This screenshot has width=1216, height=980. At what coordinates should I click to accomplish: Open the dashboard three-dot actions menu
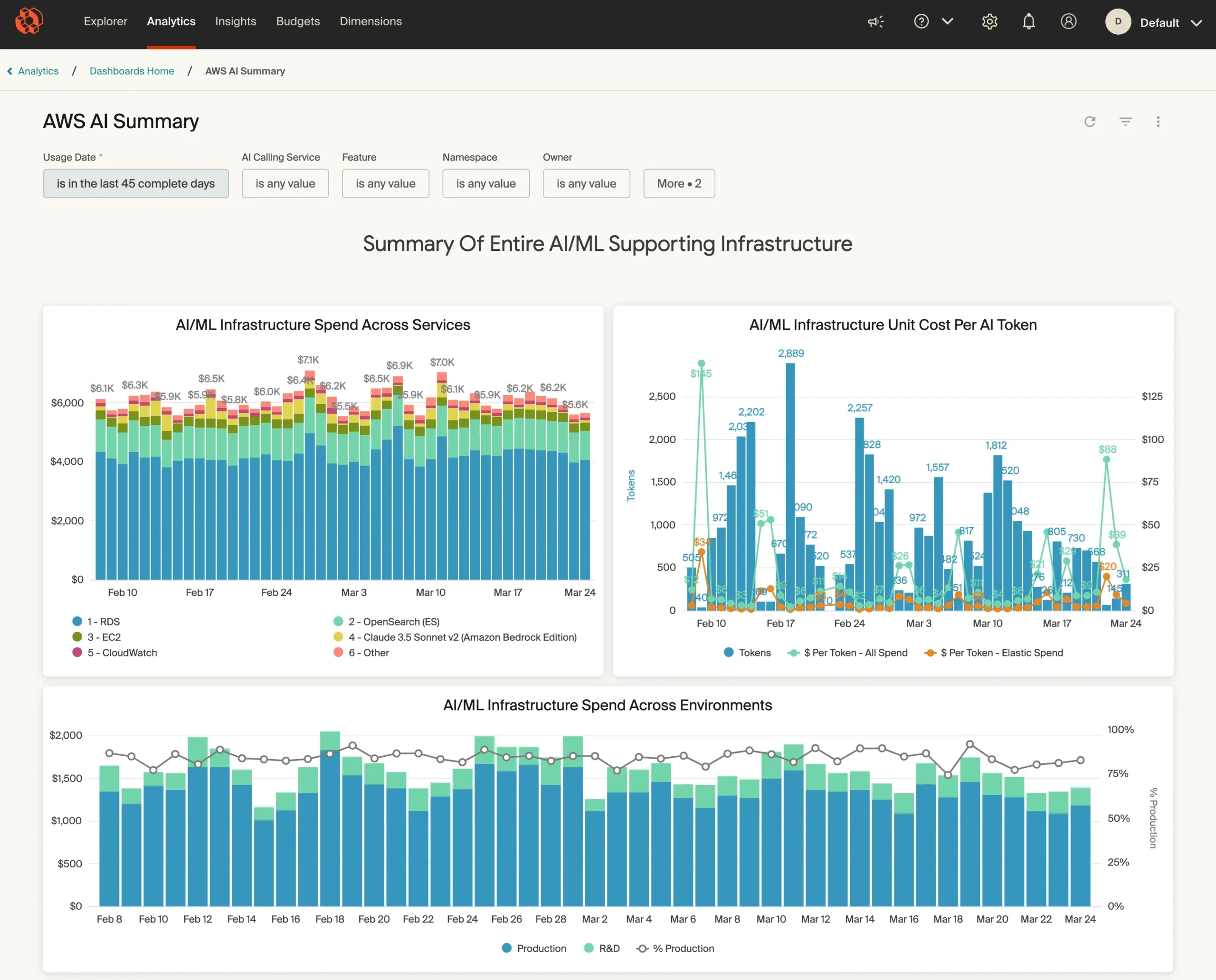(1158, 121)
